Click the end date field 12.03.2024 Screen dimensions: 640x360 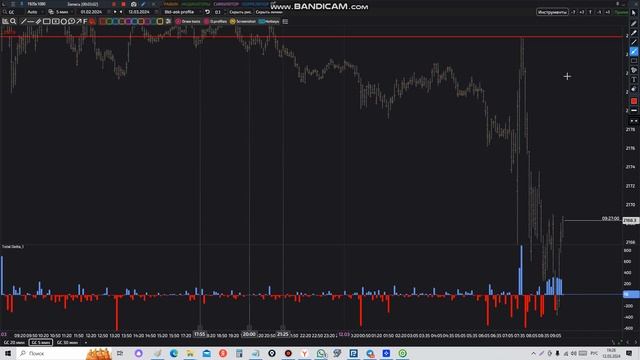[139, 12]
